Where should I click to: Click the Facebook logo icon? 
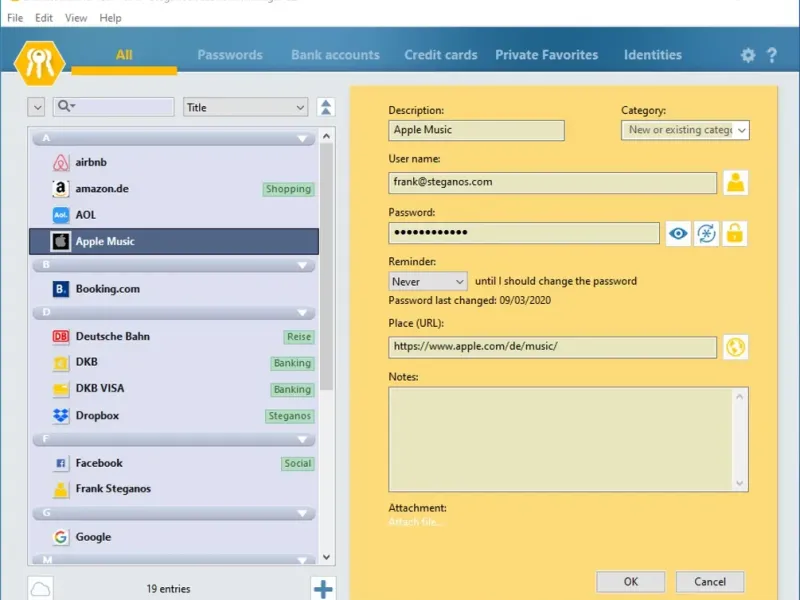tap(61, 463)
